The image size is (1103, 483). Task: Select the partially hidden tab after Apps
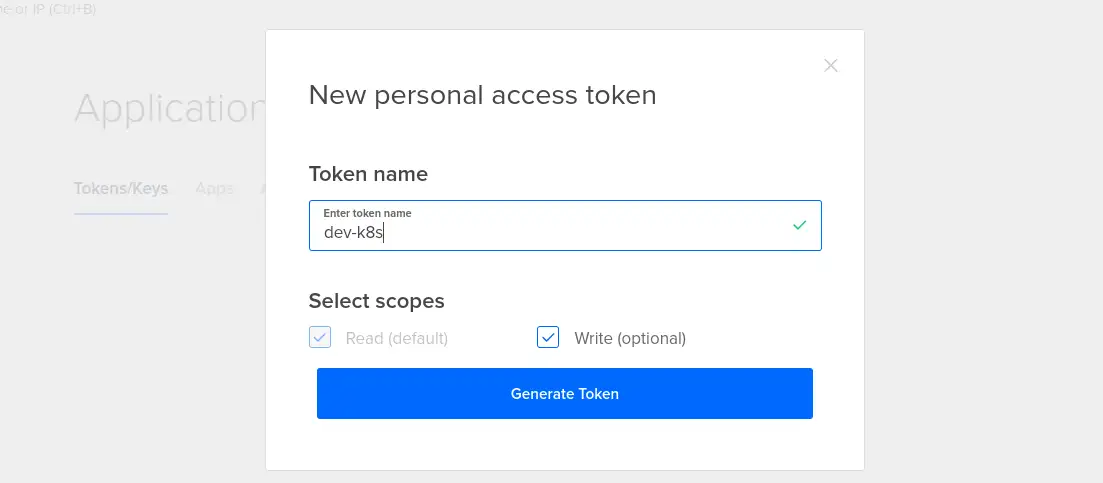pyautogui.click(x=262, y=188)
